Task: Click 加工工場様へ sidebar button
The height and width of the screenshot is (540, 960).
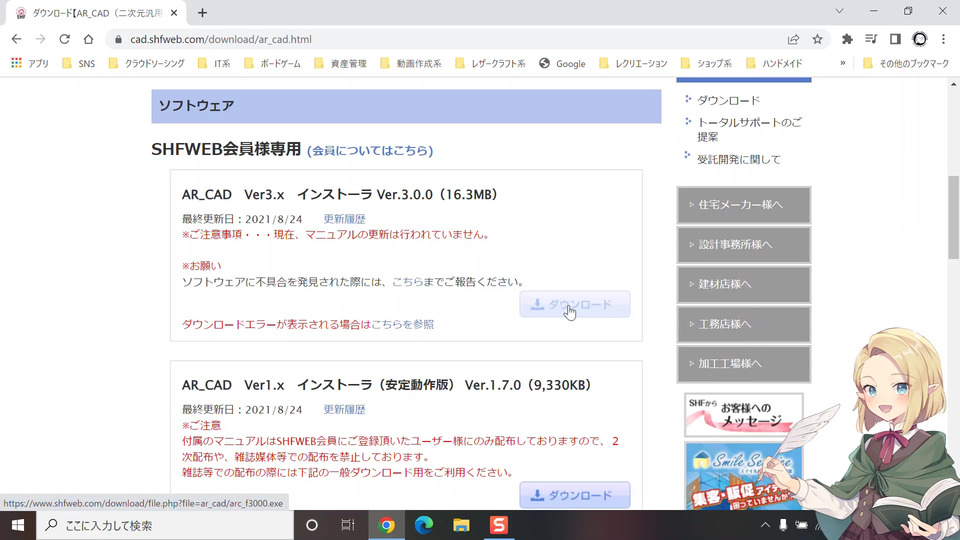Action: tap(743, 364)
